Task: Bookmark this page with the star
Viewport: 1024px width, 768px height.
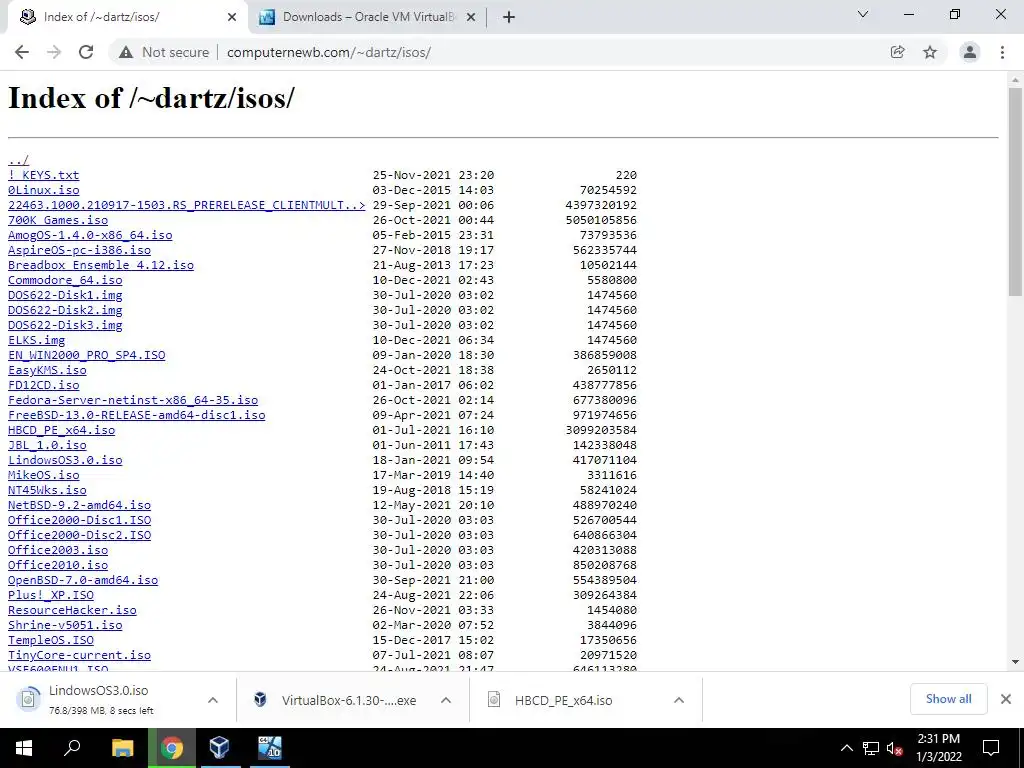Action: coord(930,52)
